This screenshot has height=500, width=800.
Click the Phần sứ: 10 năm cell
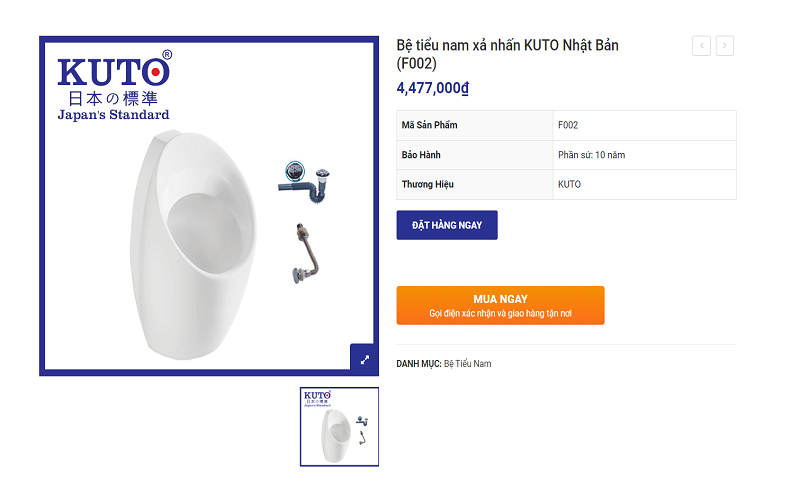tap(644, 155)
